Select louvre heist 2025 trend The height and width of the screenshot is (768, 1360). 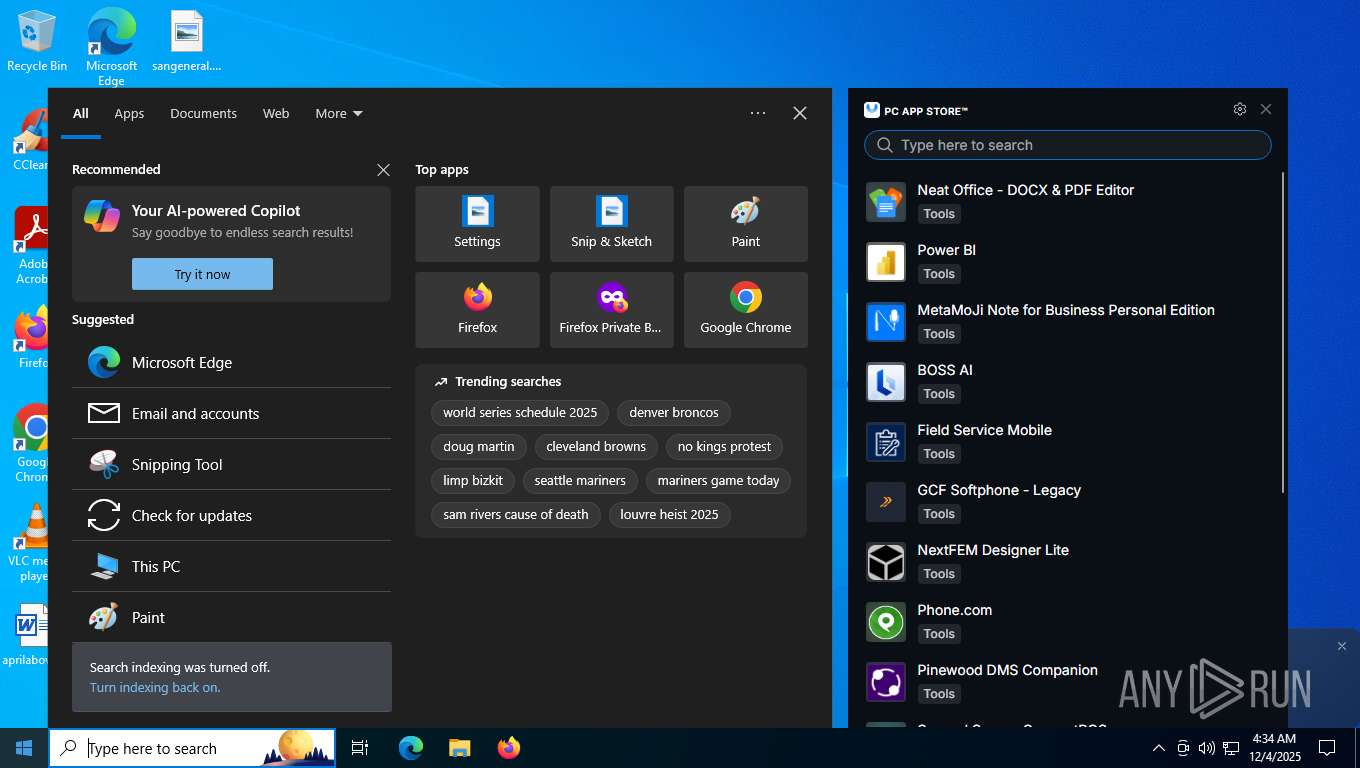coord(669,514)
